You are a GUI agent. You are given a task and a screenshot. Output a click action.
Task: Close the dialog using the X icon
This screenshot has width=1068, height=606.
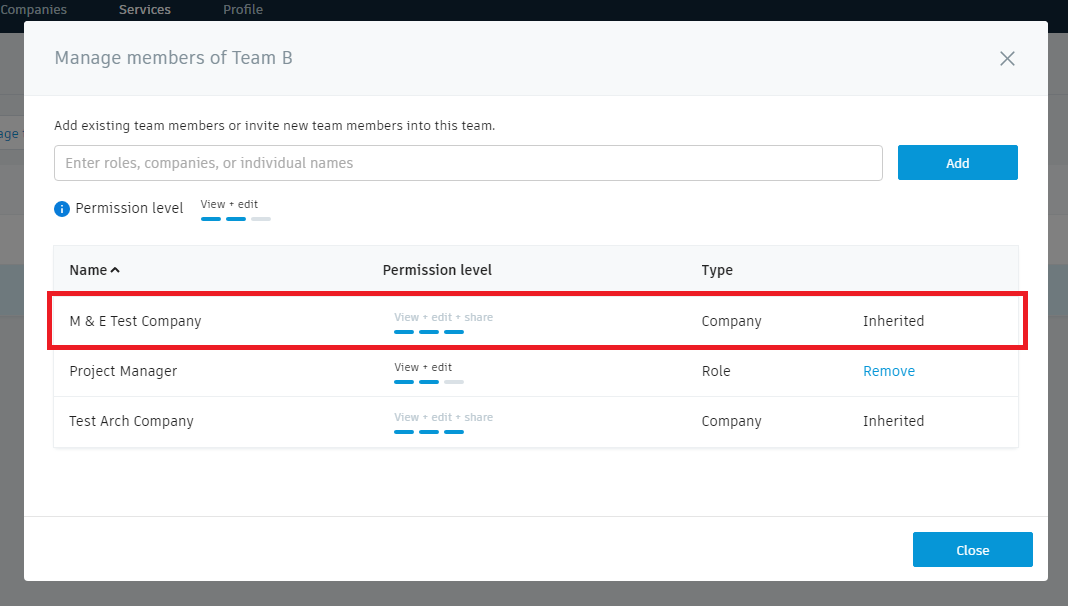[x=1007, y=59]
